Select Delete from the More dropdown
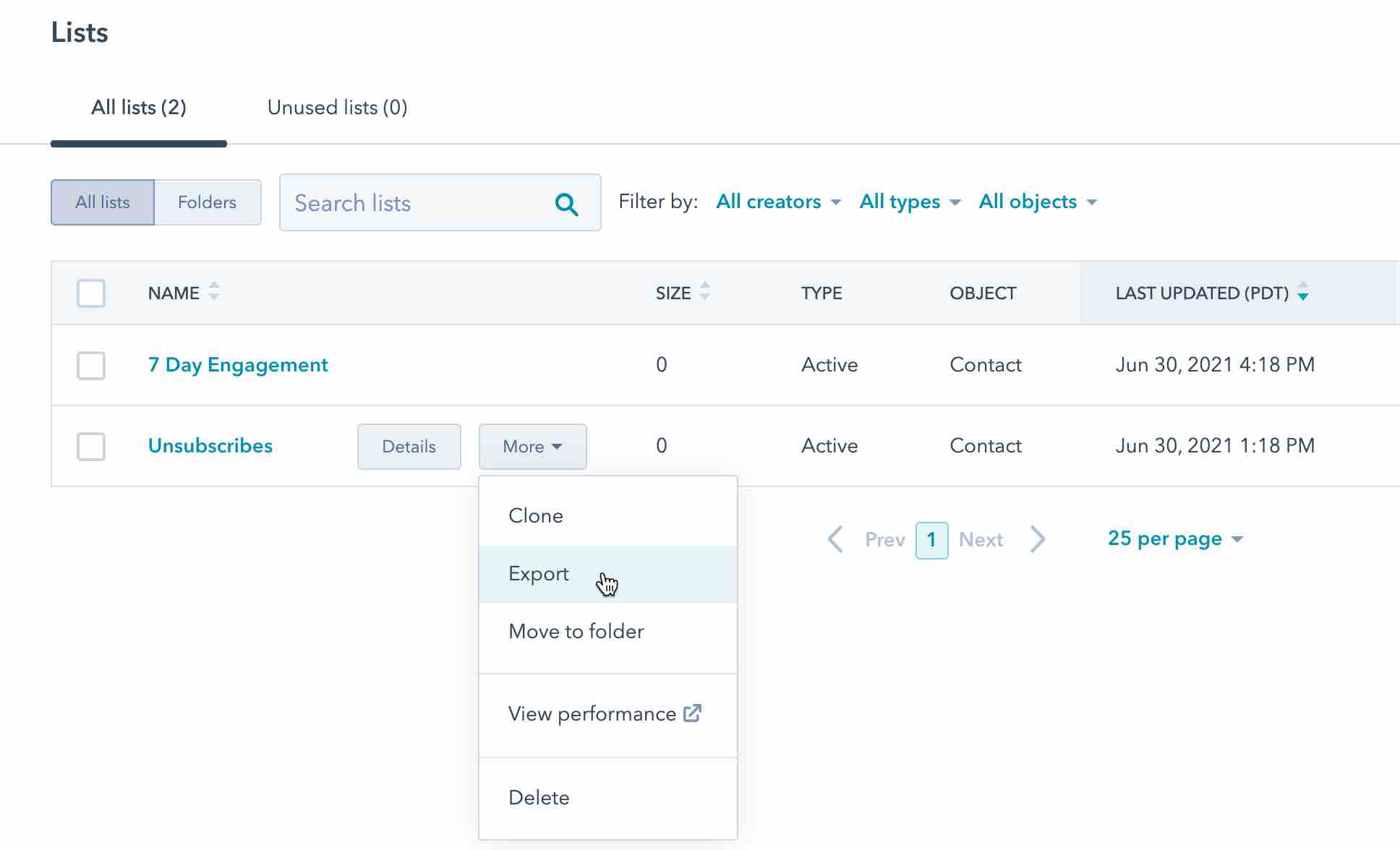Viewport: 1400px width, 850px height. point(539,797)
